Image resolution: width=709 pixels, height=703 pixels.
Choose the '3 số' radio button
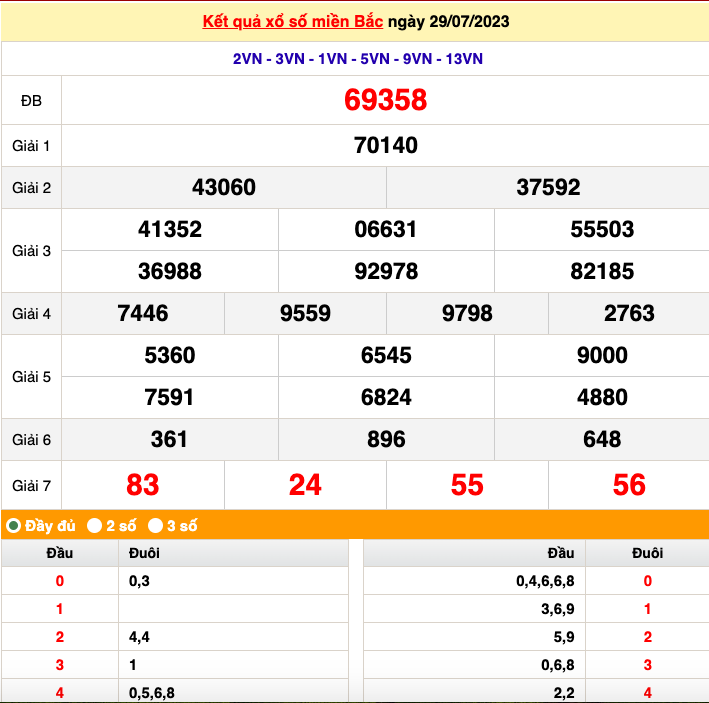[x=156, y=525]
